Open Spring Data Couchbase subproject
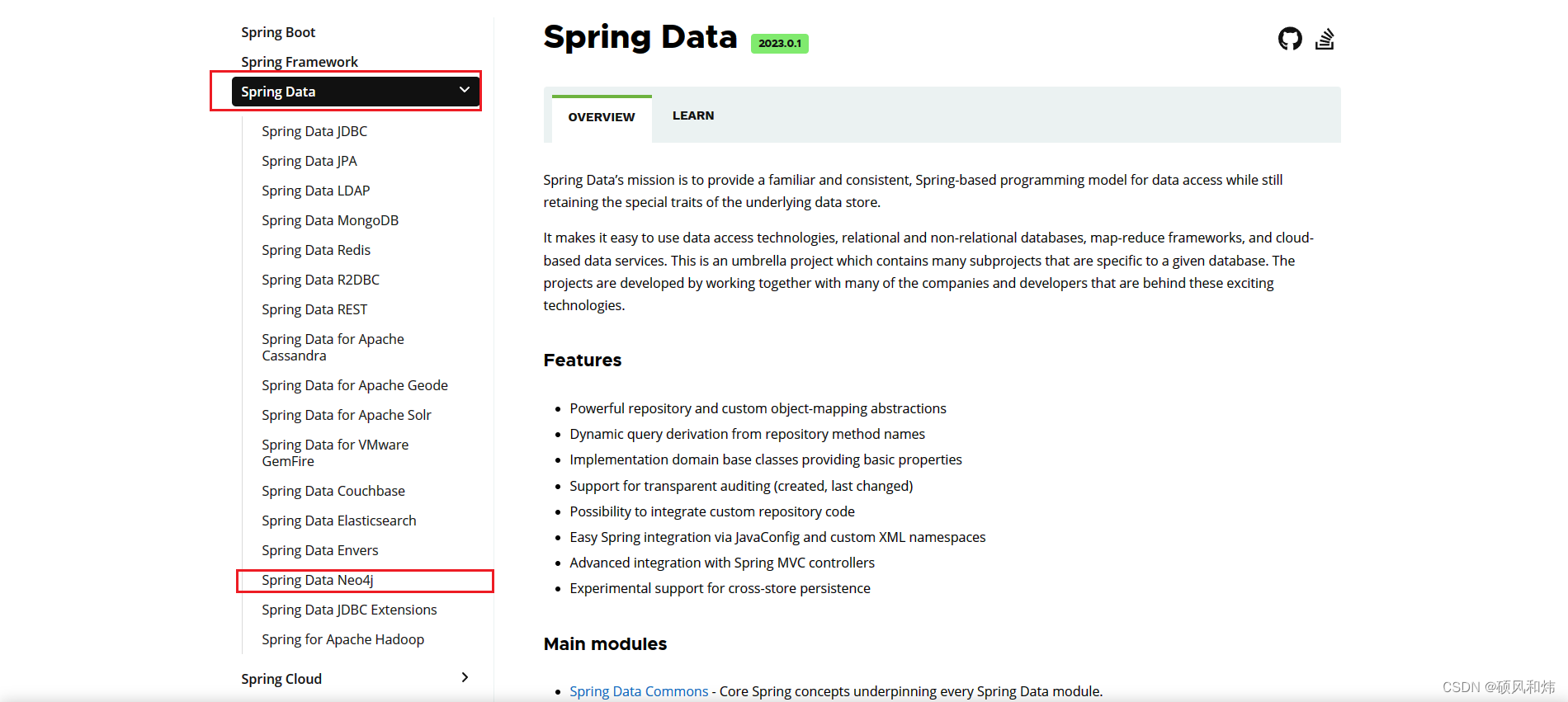The image size is (1568, 702). point(333,491)
